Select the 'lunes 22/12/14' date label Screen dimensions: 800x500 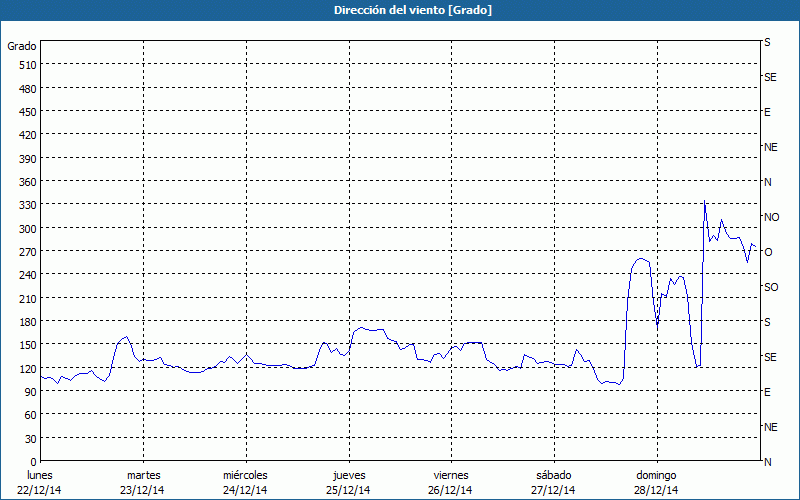click(x=40, y=482)
